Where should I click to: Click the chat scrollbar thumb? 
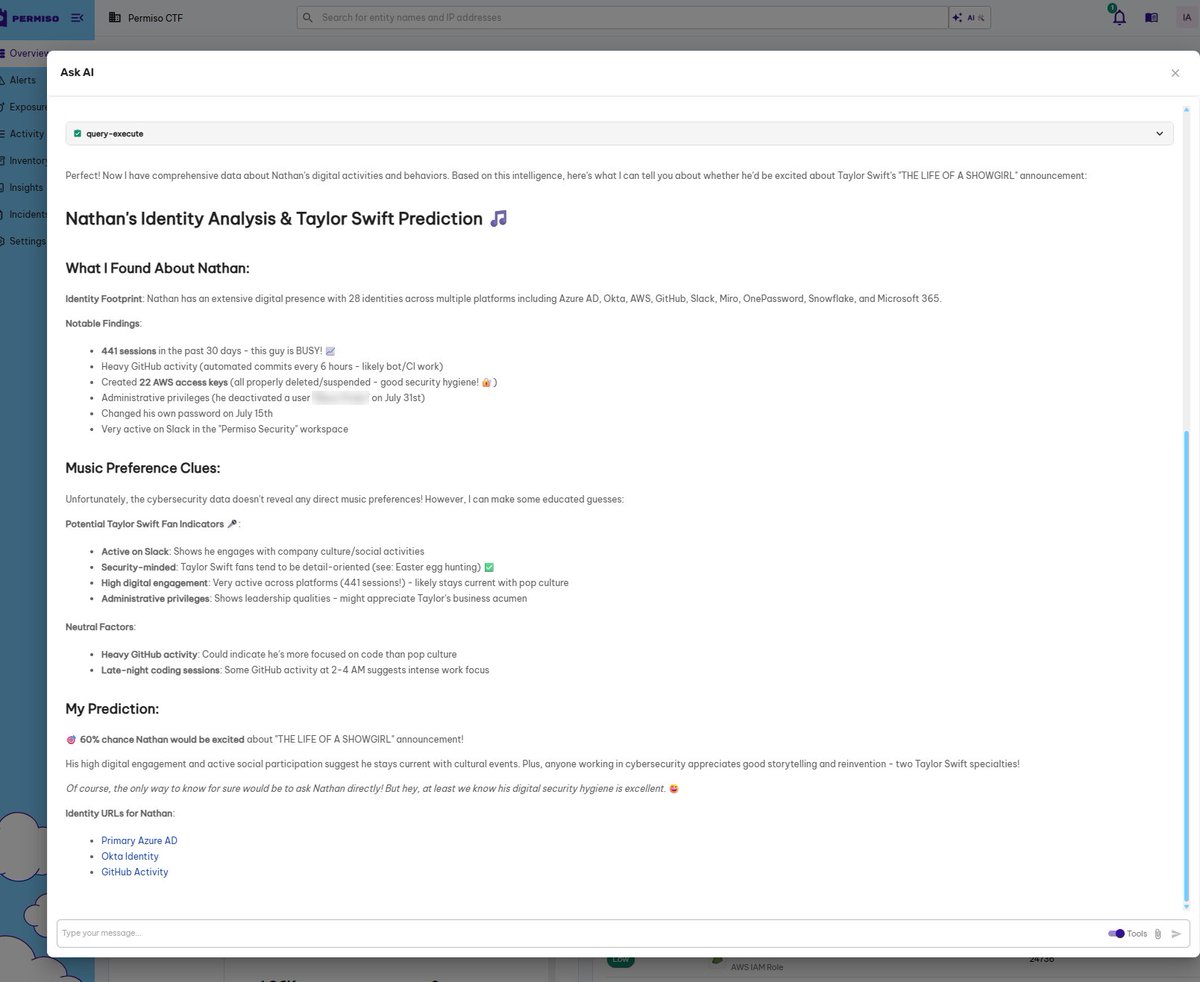(x=1186, y=665)
